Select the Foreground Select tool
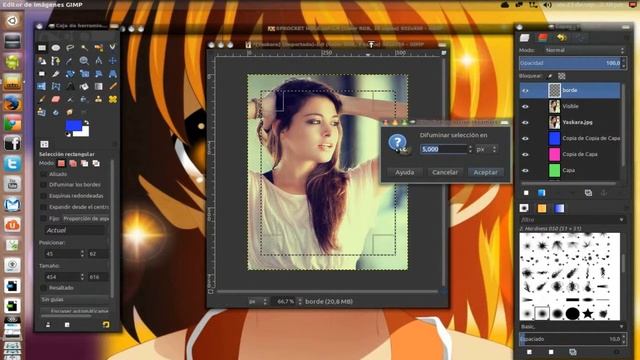Image resolution: width=640 pixels, height=360 pixels. tap(42, 61)
